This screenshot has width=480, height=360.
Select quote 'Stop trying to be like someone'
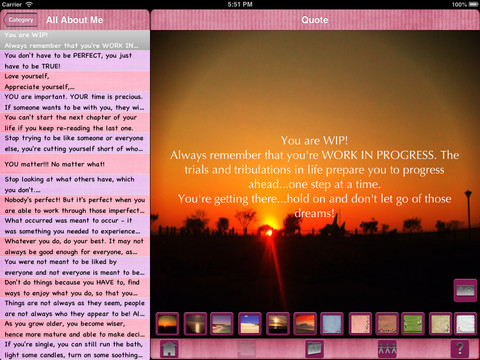pos(75,143)
